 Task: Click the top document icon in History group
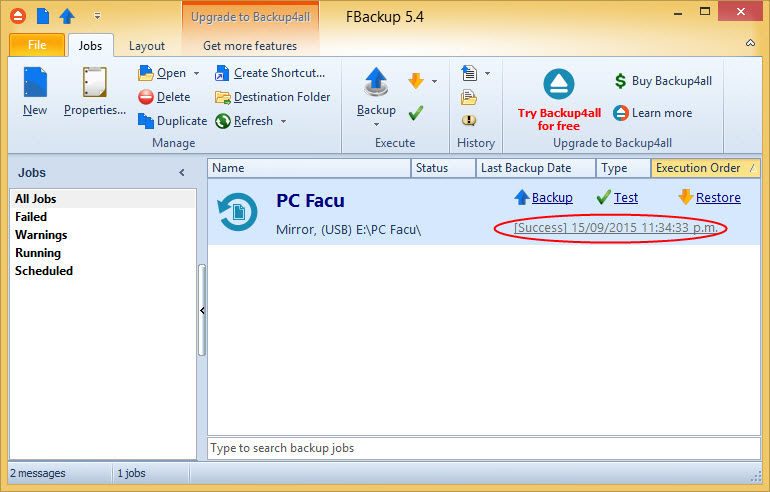pos(469,73)
